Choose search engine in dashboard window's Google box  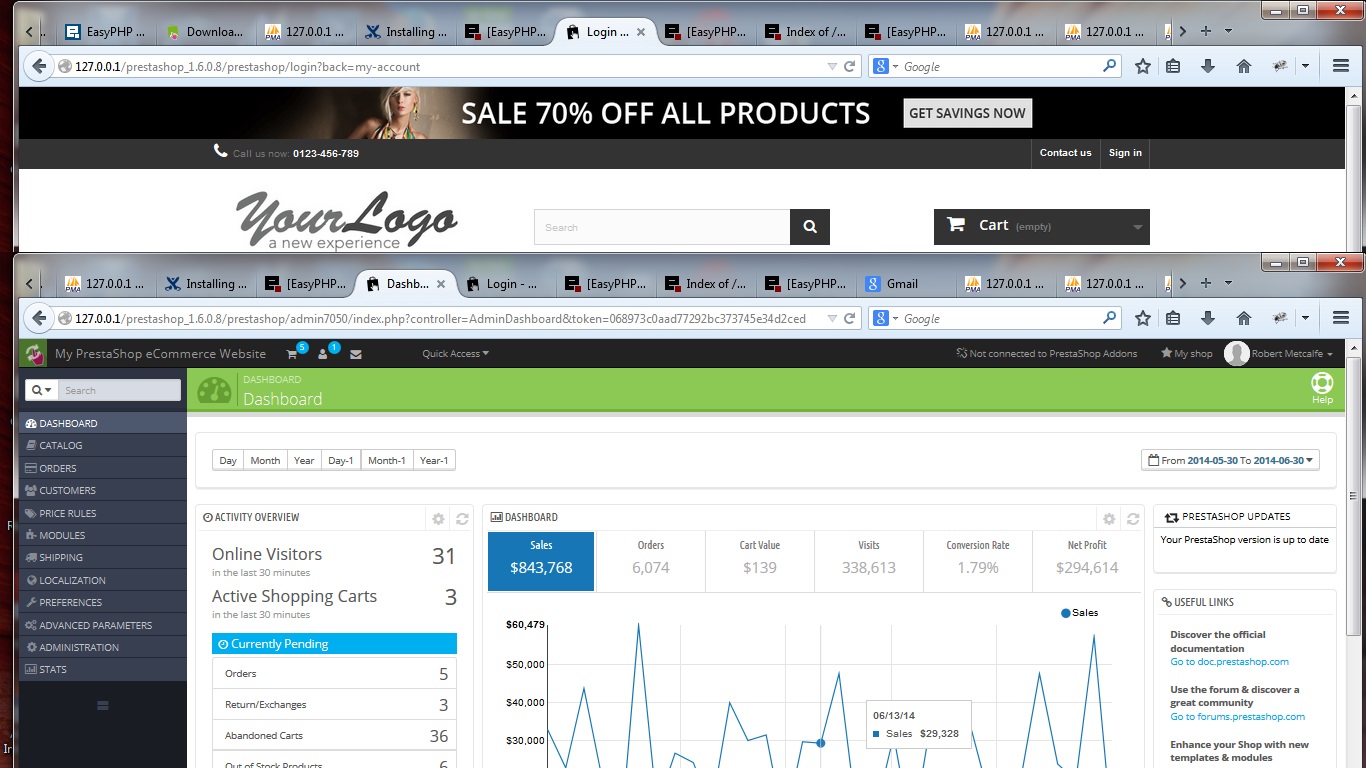pyautogui.click(x=884, y=319)
